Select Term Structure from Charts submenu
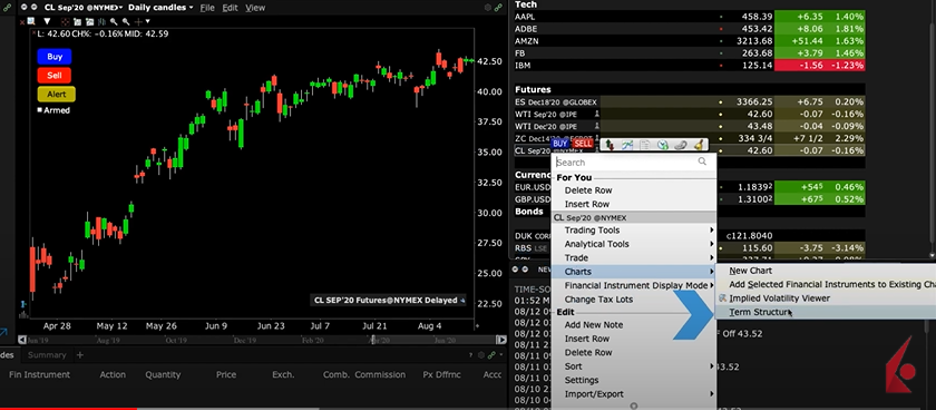This screenshot has height=410, width=936. tap(759, 313)
